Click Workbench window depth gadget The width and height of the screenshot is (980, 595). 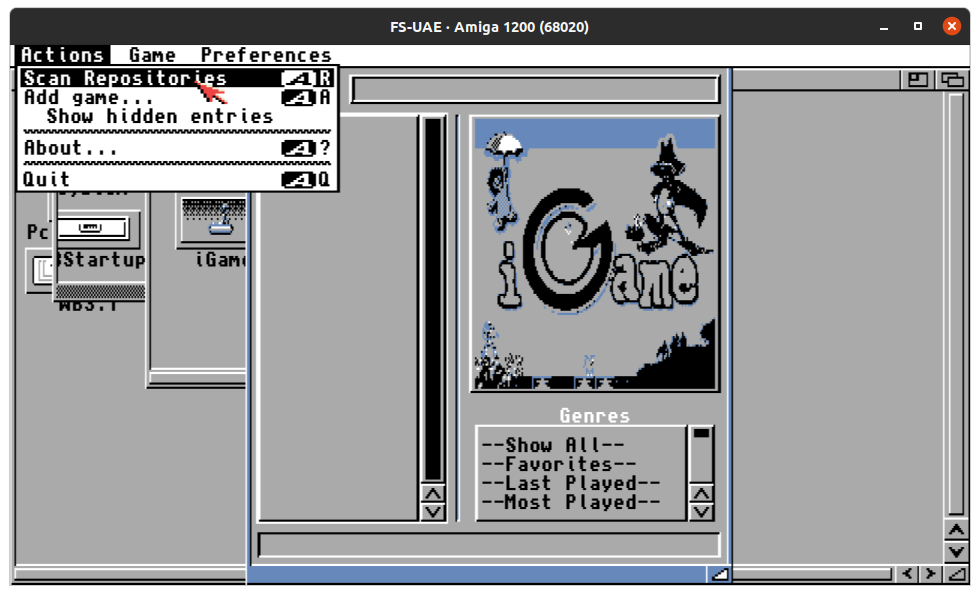[x=952, y=79]
